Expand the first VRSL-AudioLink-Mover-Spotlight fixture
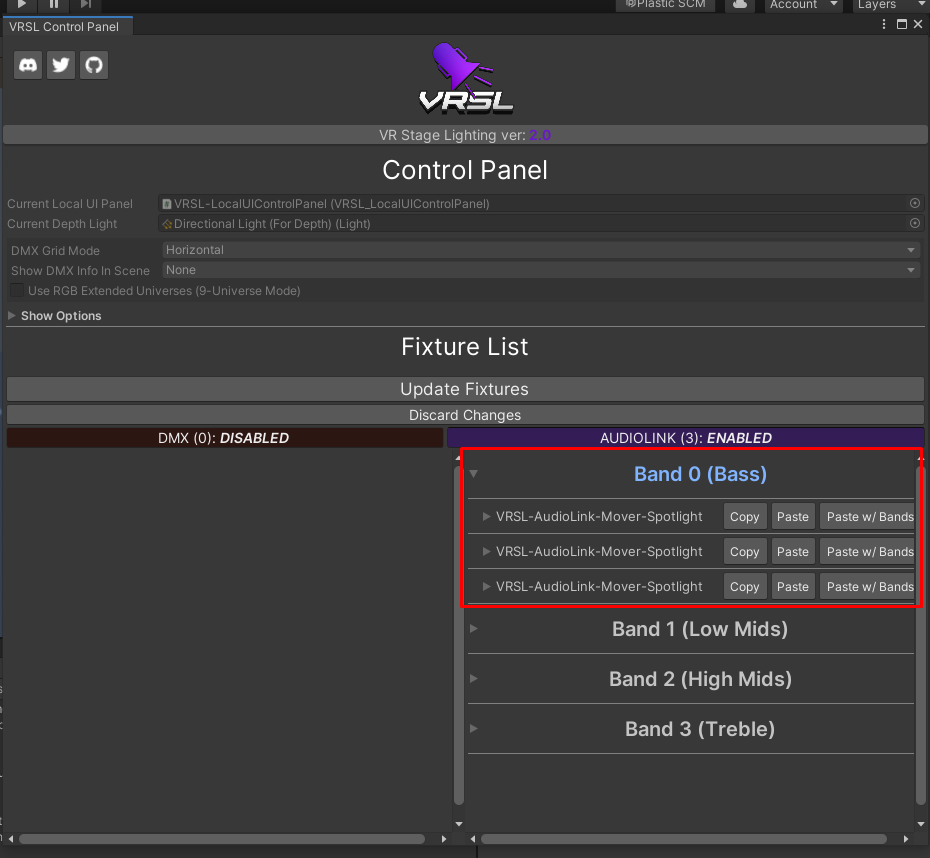Screen dimensions: 930x858 click(486, 516)
